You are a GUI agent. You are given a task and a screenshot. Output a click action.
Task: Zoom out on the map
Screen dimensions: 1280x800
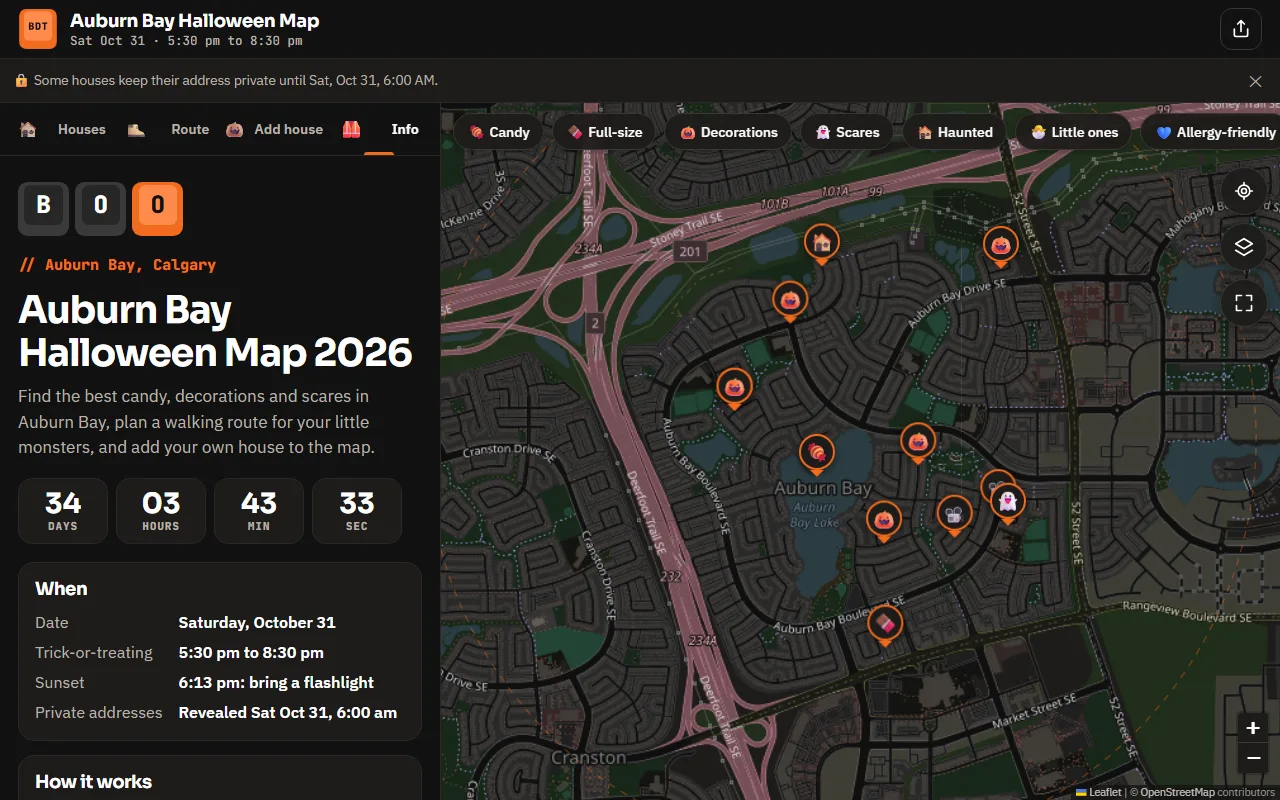click(1253, 758)
